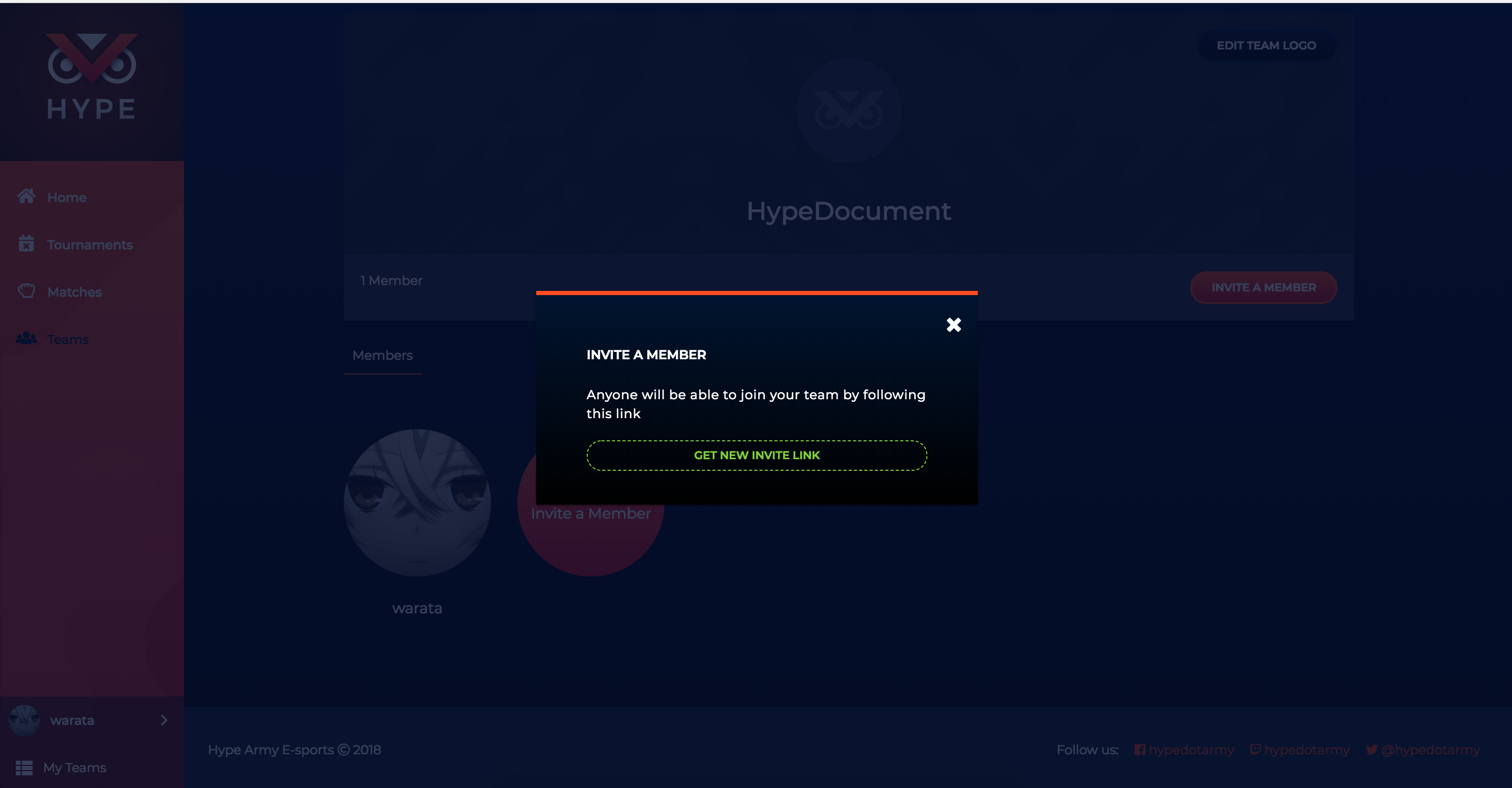
Task: Click the Tournaments calendar icon
Action: tap(26, 244)
